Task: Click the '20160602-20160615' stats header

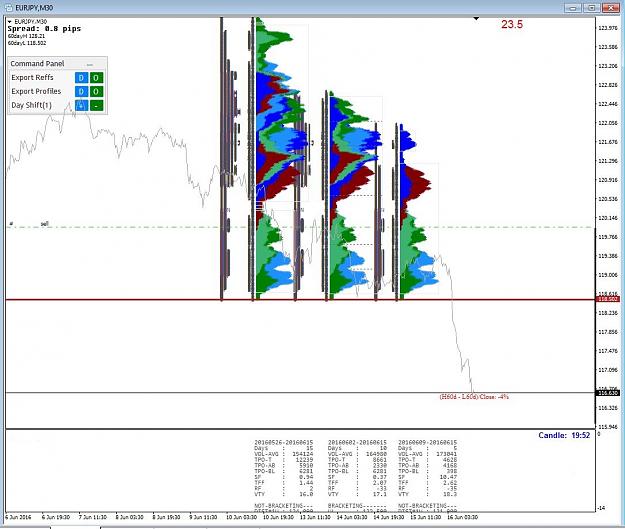Action: click(357, 442)
